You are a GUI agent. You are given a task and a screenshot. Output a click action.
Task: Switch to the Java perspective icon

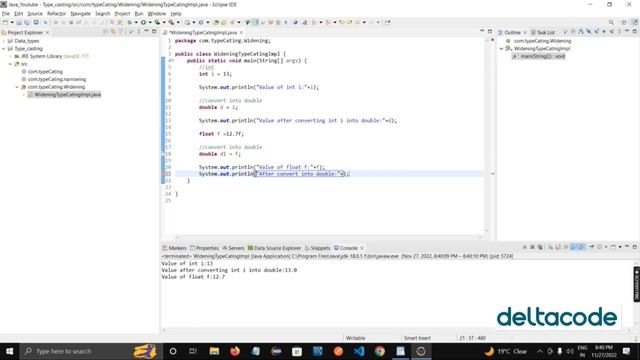[635, 22]
